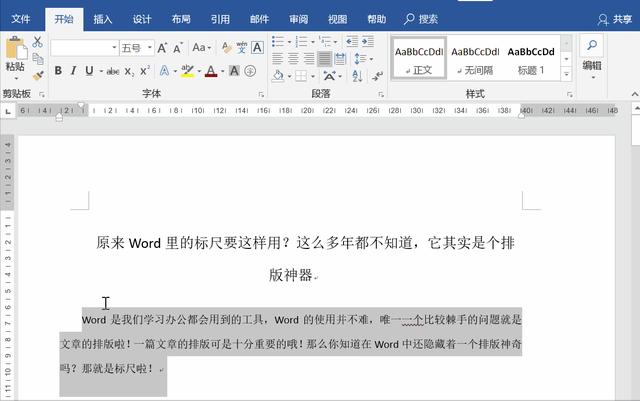Open the Change Case Aa dropdown
Image resolution: width=640 pixels, height=401 pixels.
tap(202, 48)
